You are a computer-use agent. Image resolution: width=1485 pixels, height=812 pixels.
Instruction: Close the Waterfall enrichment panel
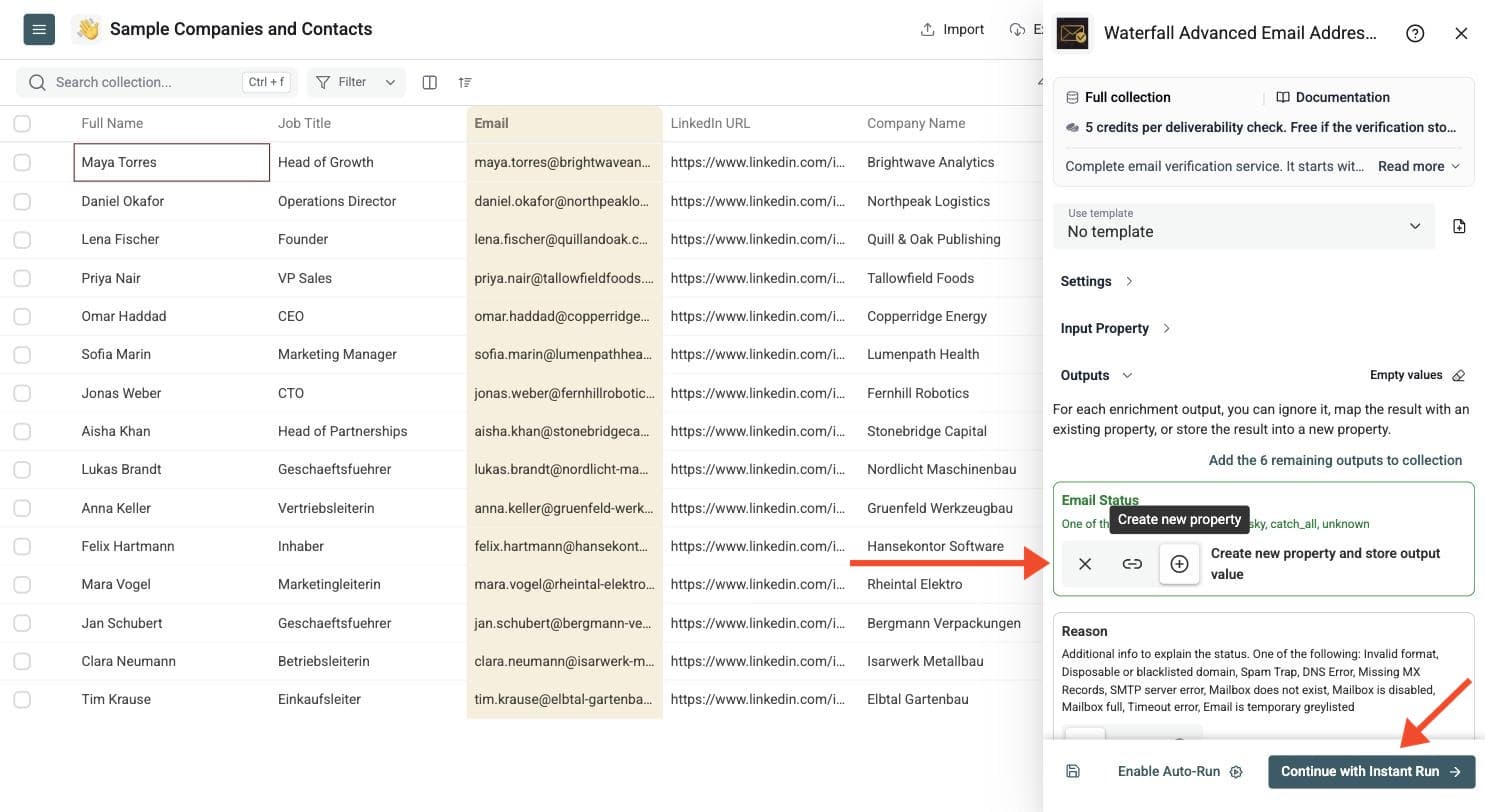pyautogui.click(x=1461, y=33)
